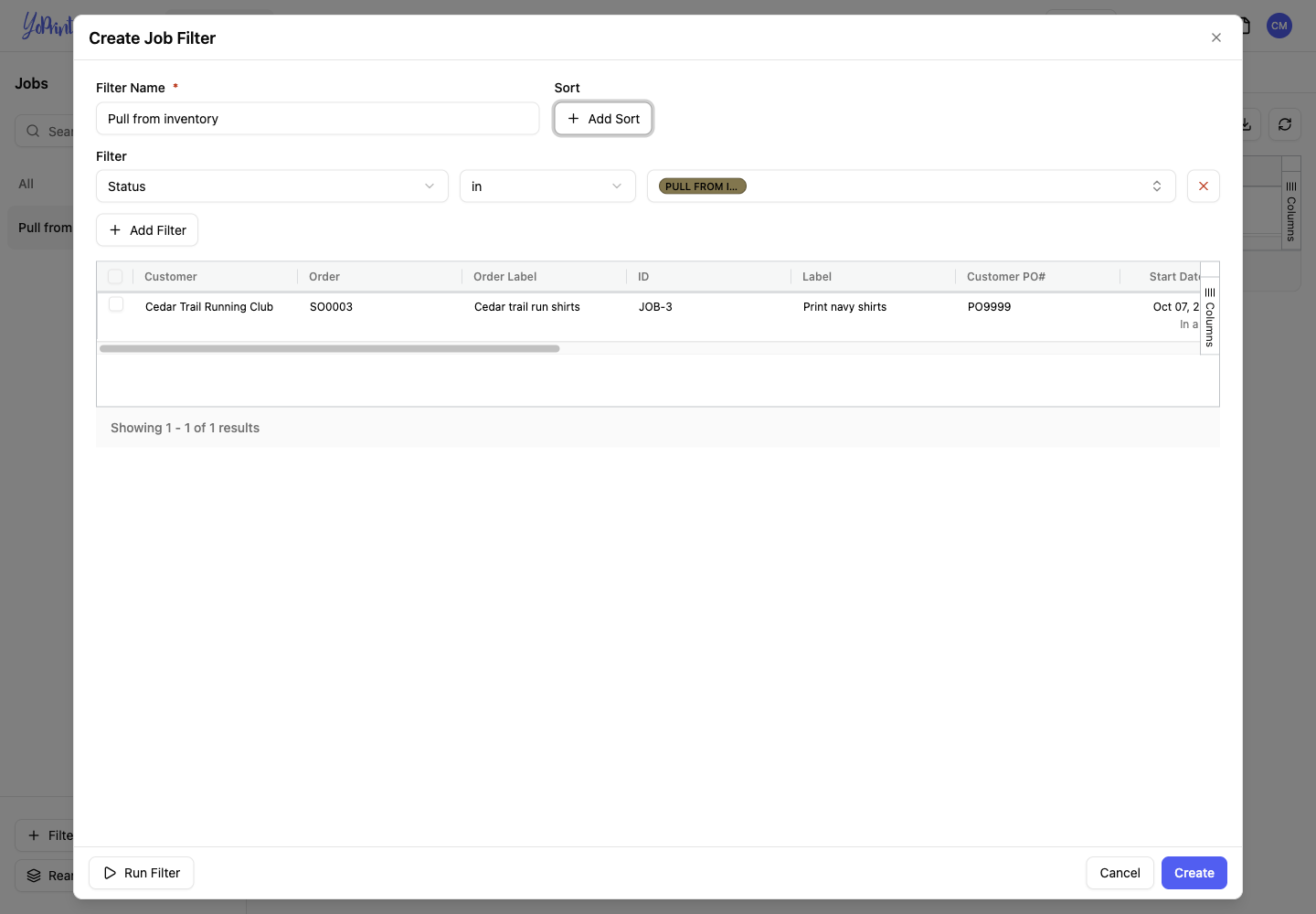Open the status values multi-select chevron
Image resolution: width=1316 pixels, height=914 pixels.
coord(1157,186)
